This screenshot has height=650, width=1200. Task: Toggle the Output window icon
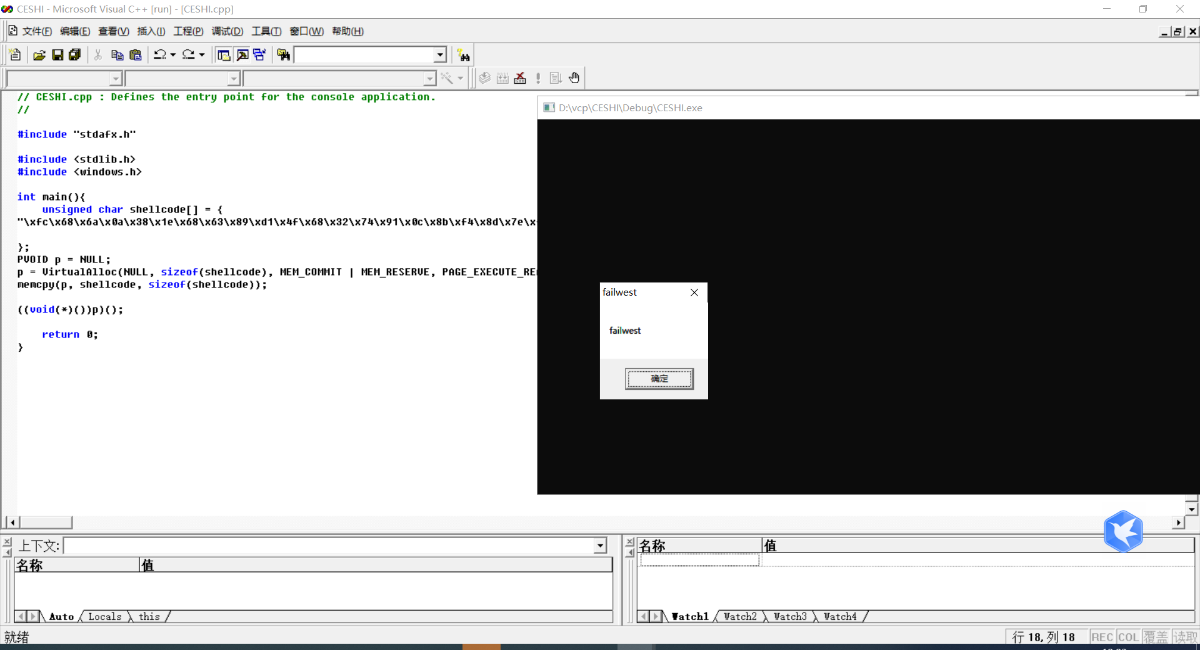tap(242, 55)
